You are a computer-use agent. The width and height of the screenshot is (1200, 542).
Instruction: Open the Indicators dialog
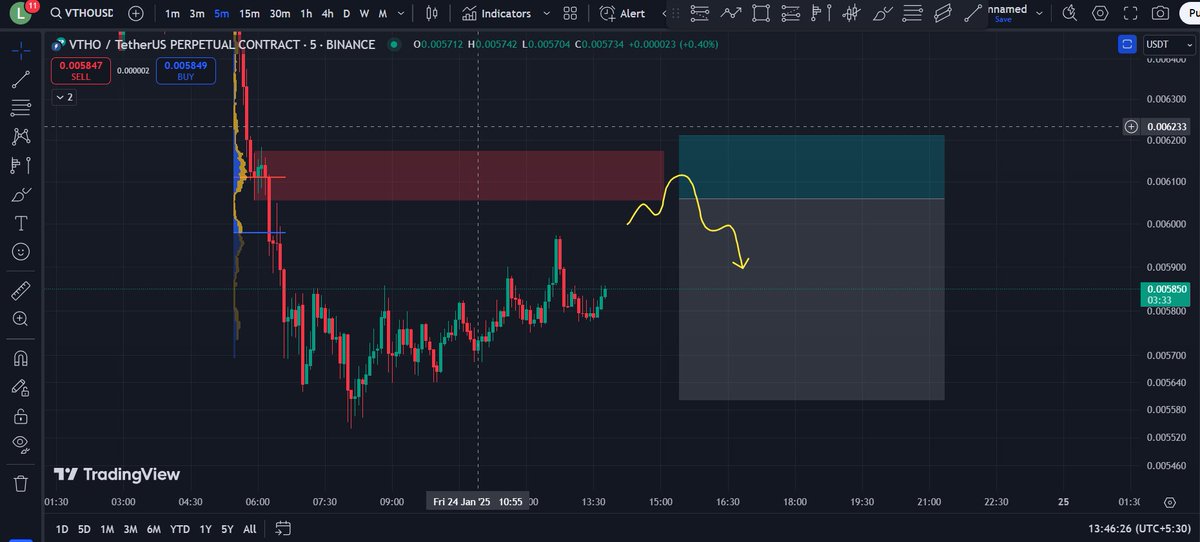tap(497, 14)
